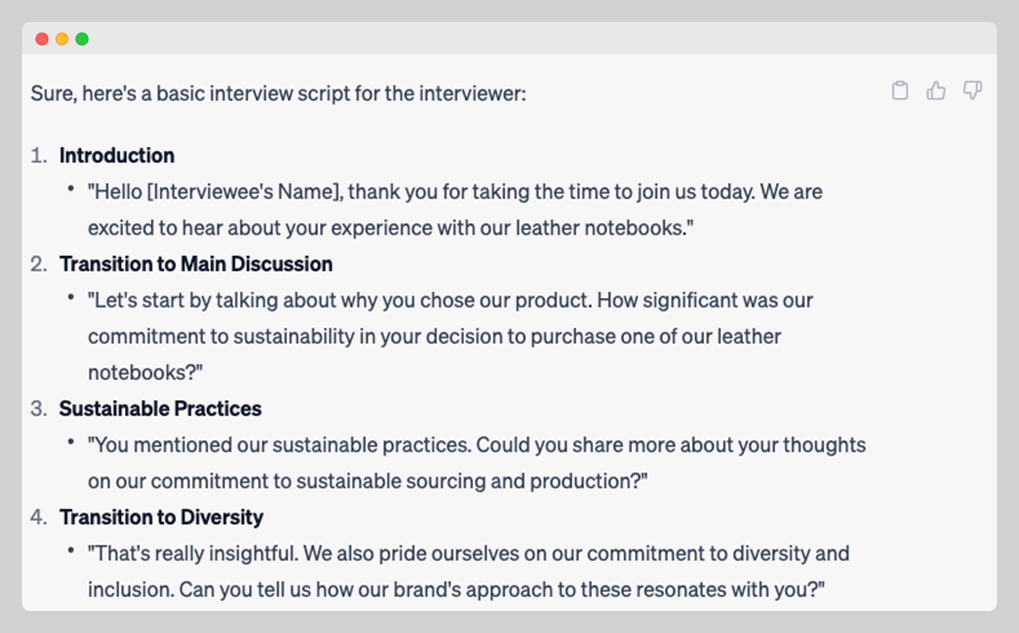Click the "Sure, here's a basic interview script" line
1019x633 pixels.
point(278,94)
